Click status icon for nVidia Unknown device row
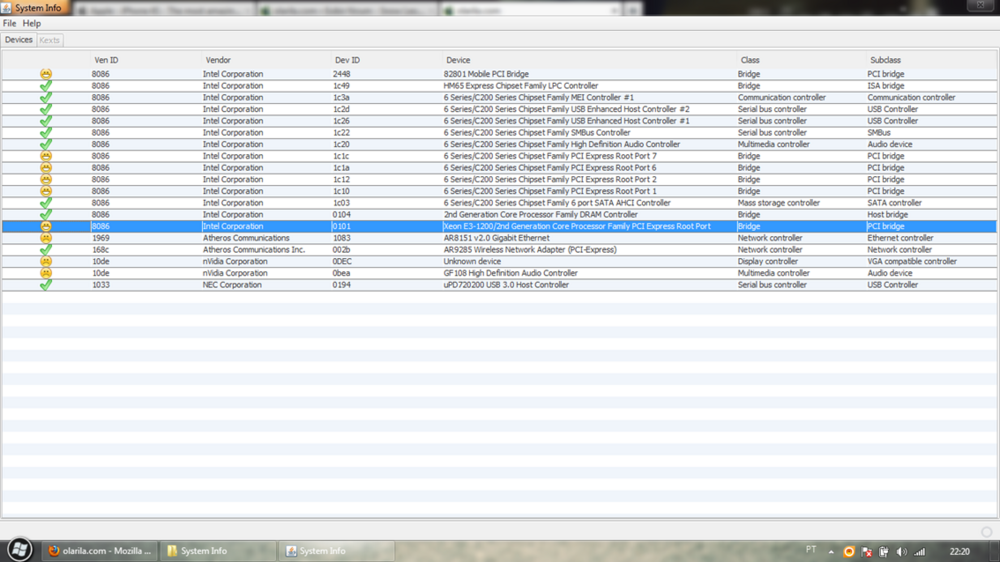 point(46,262)
